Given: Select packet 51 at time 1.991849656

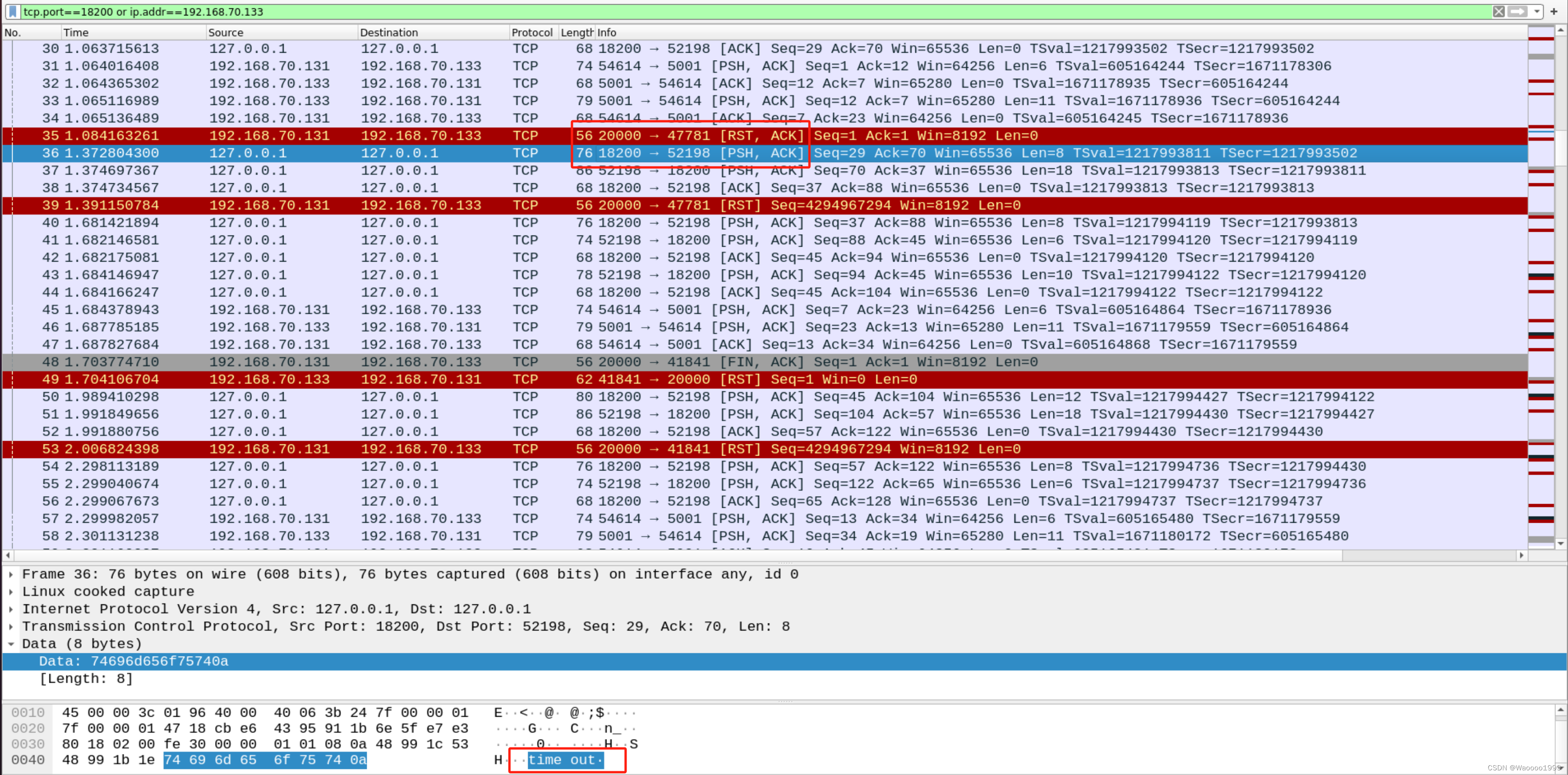Looking at the screenshot, I should tap(765, 414).
